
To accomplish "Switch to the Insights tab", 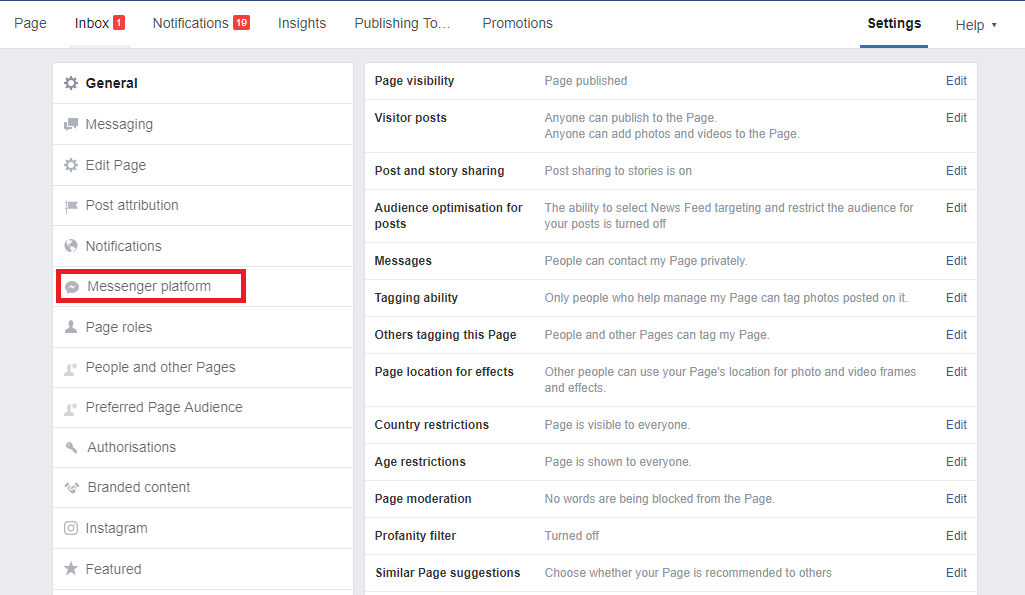I will (302, 23).
